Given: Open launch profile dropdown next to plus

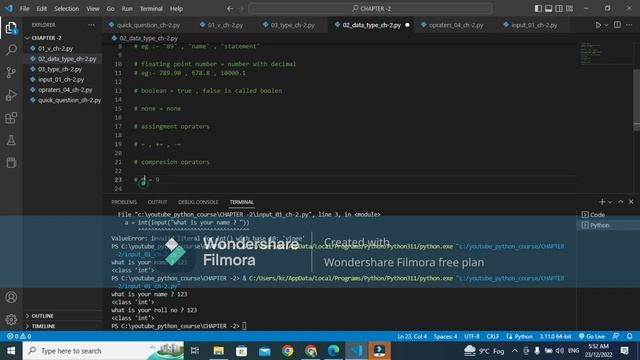Looking at the screenshot, I should coord(610,202).
